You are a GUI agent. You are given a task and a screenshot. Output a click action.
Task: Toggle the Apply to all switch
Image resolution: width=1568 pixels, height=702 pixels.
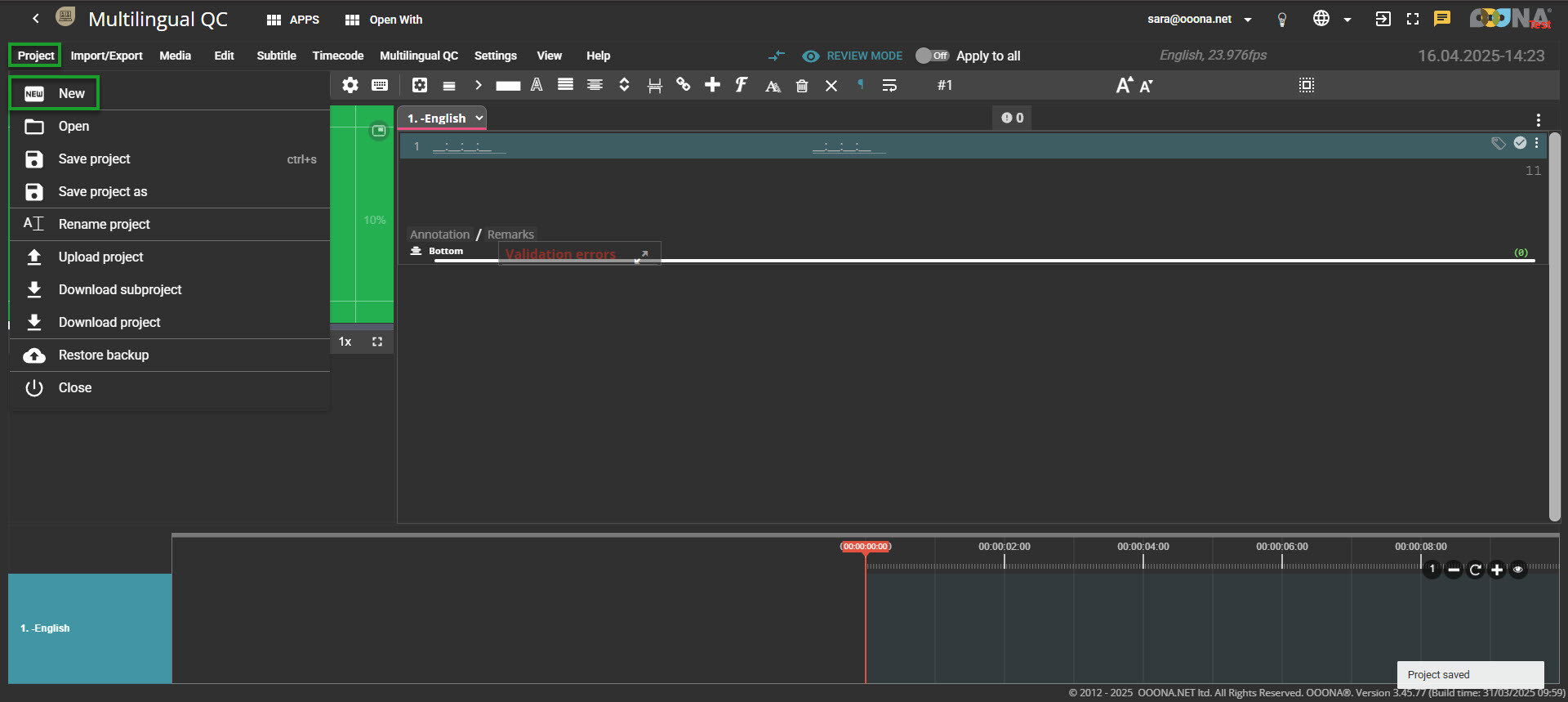click(x=932, y=56)
